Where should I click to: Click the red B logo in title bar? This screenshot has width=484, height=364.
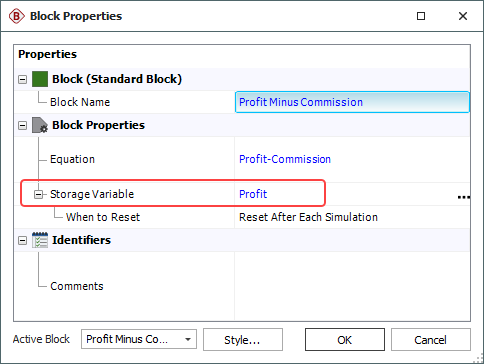[x=17, y=16]
